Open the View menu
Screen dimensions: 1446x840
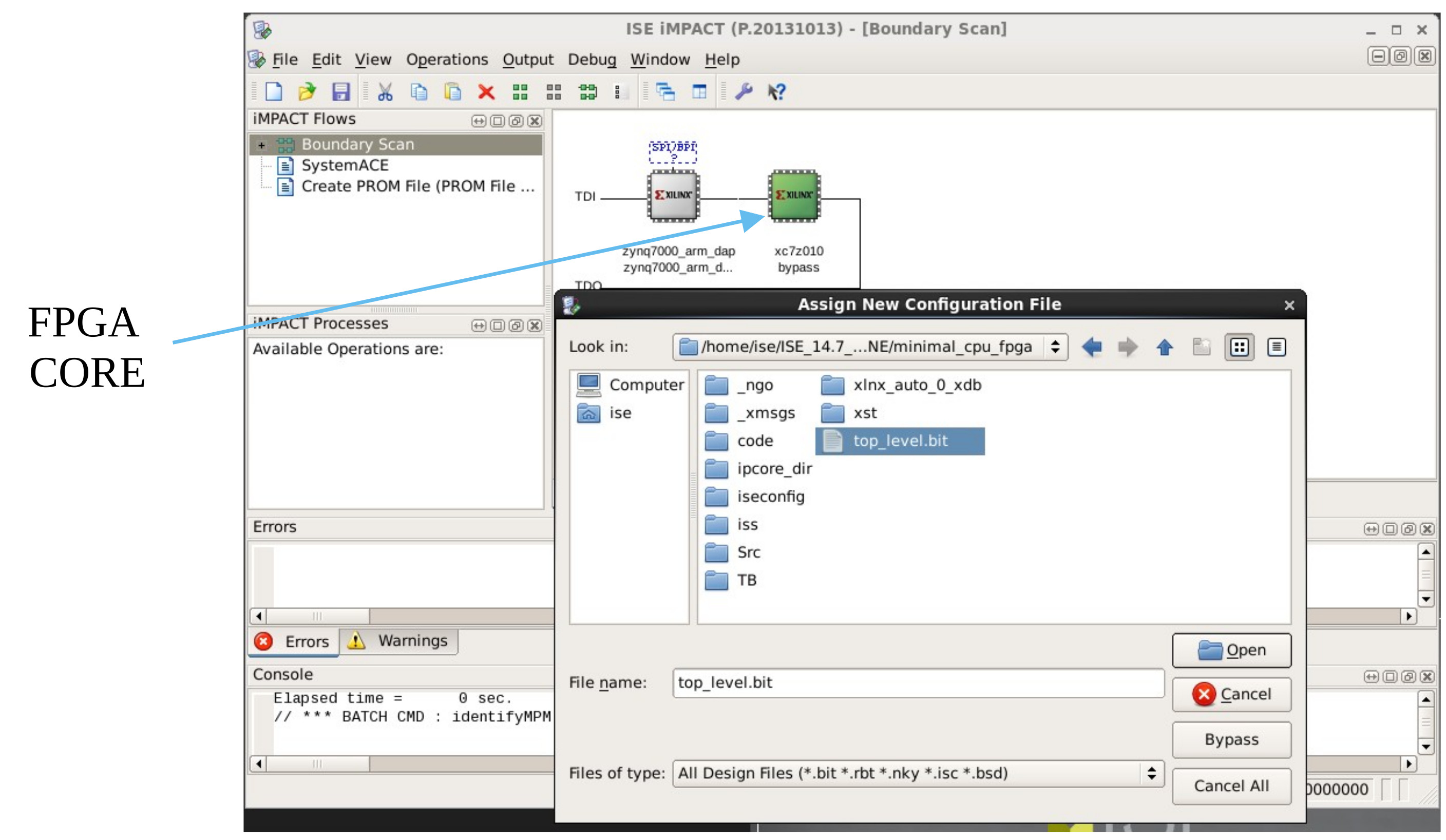[x=373, y=60]
